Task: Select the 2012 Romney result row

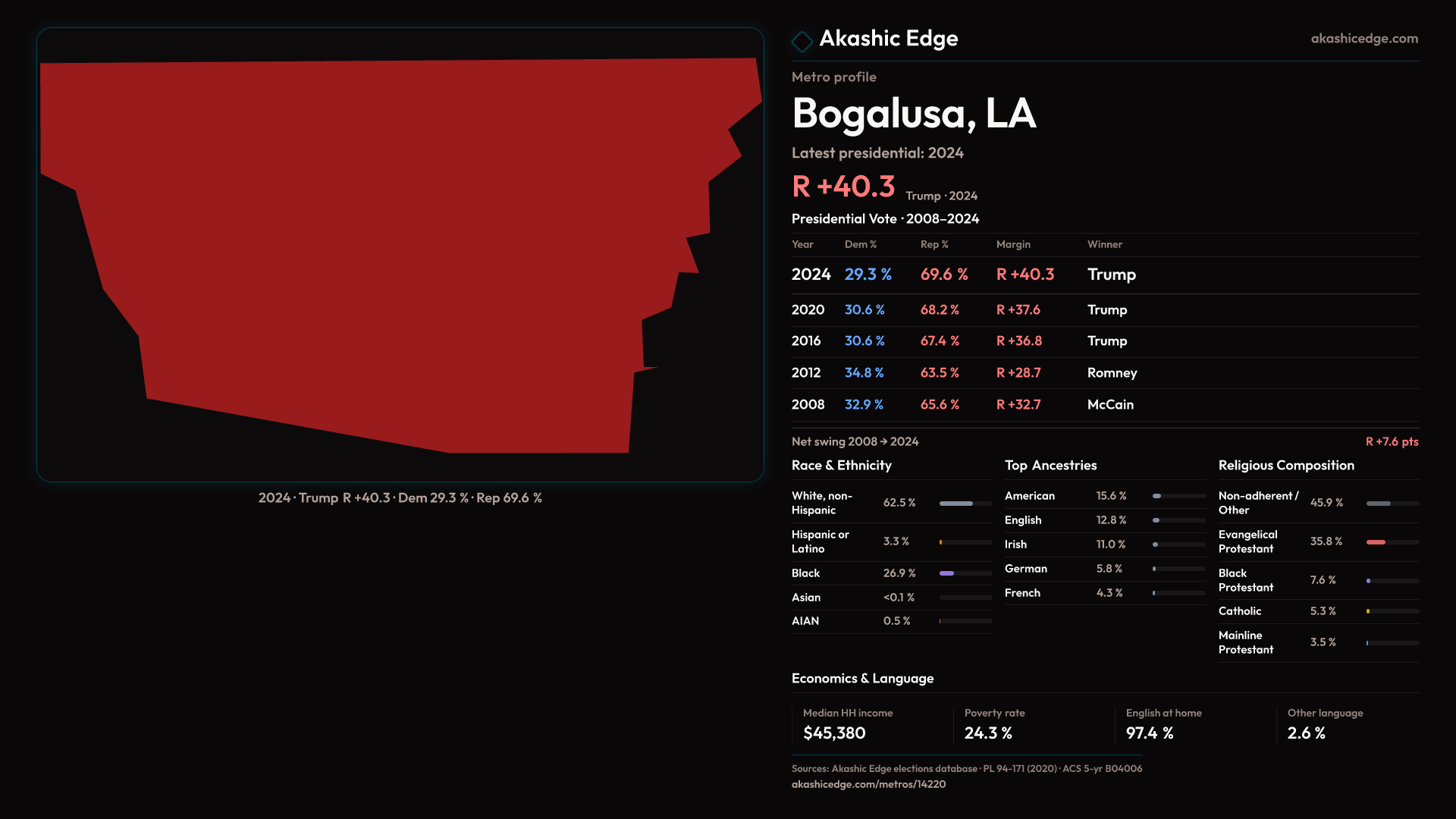Action: pyautogui.click(x=1104, y=372)
